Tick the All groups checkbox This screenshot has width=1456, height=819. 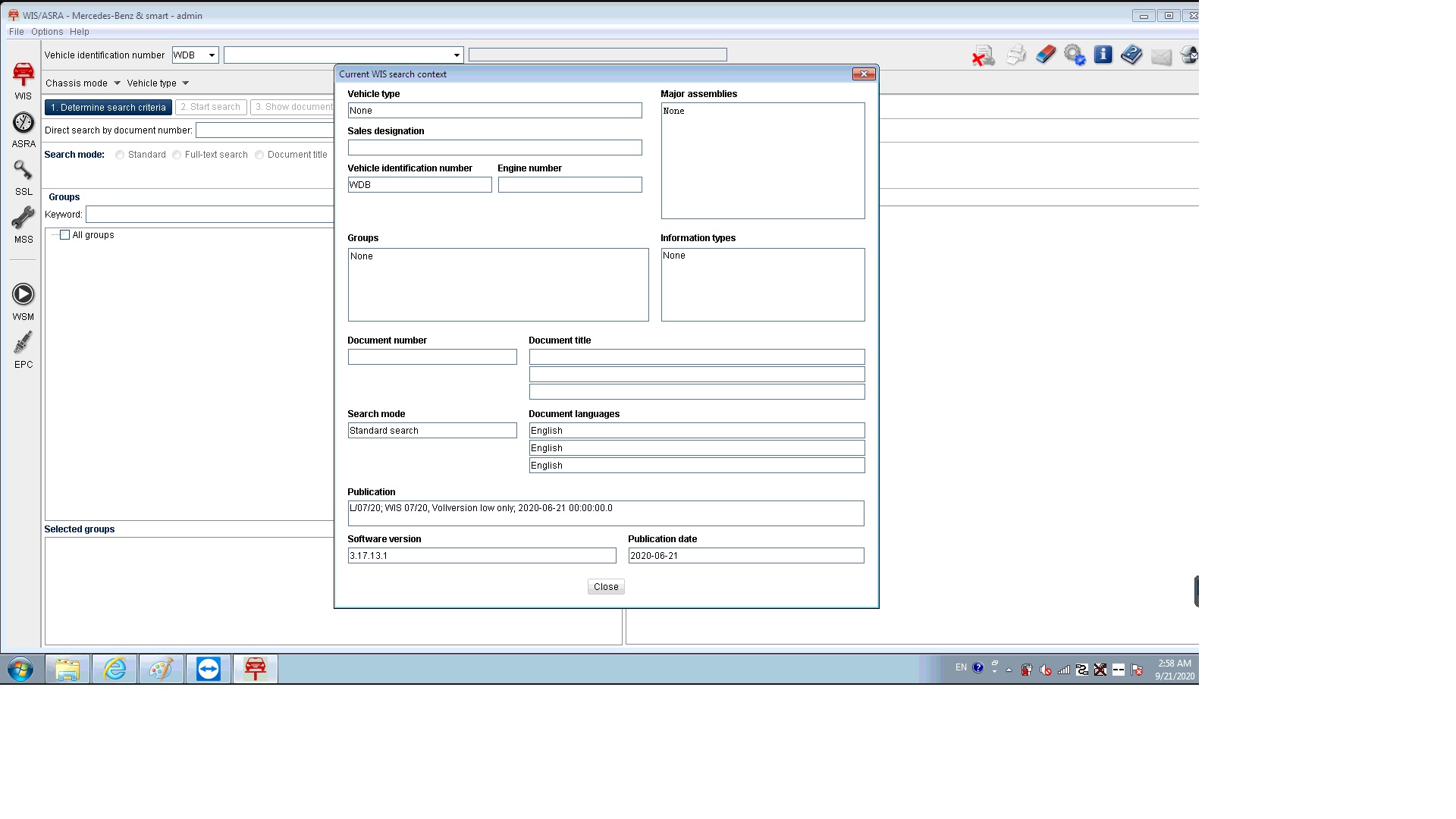pos(65,235)
